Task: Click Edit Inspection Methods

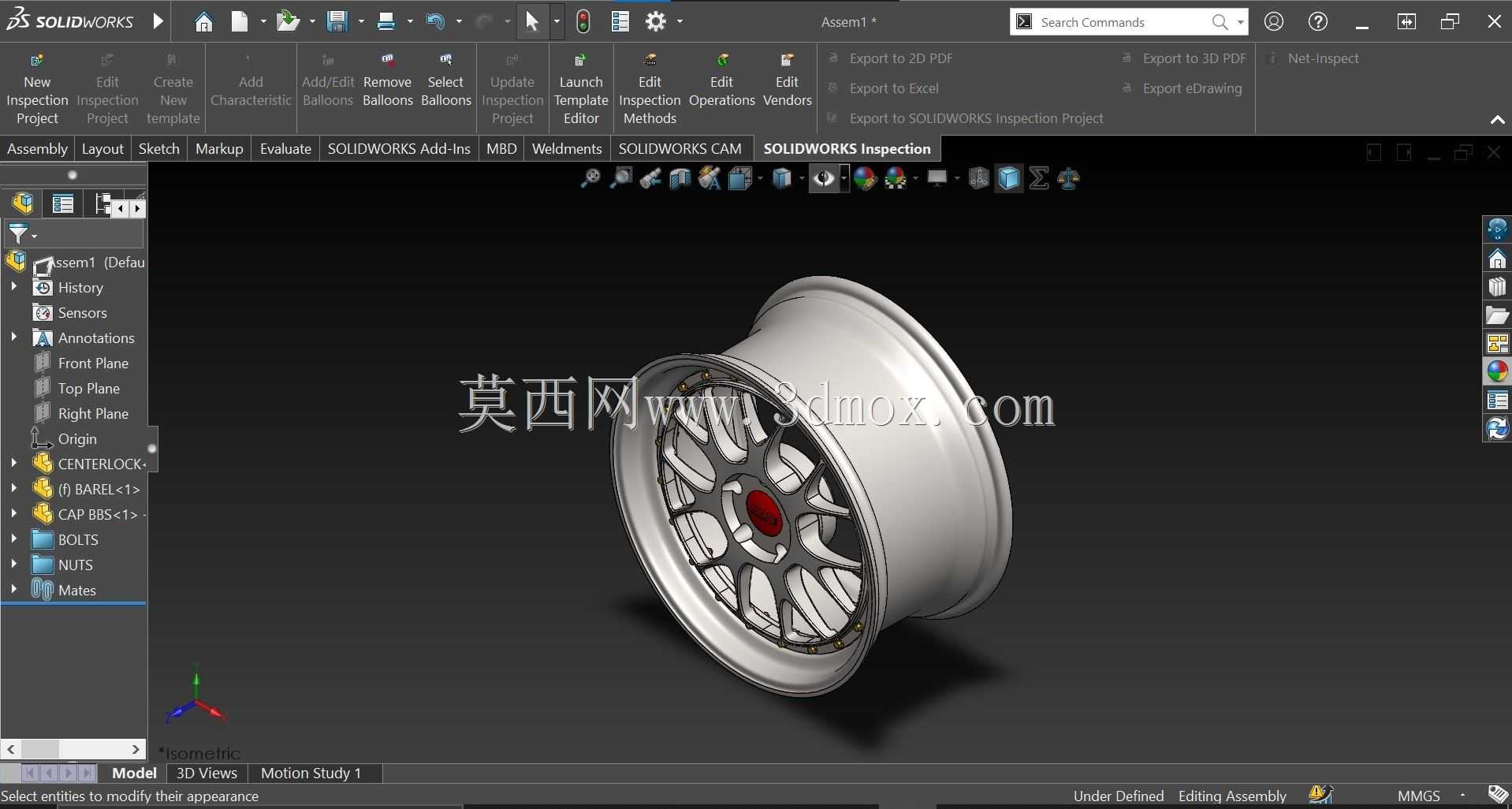Action: pyautogui.click(x=650, y=89)
